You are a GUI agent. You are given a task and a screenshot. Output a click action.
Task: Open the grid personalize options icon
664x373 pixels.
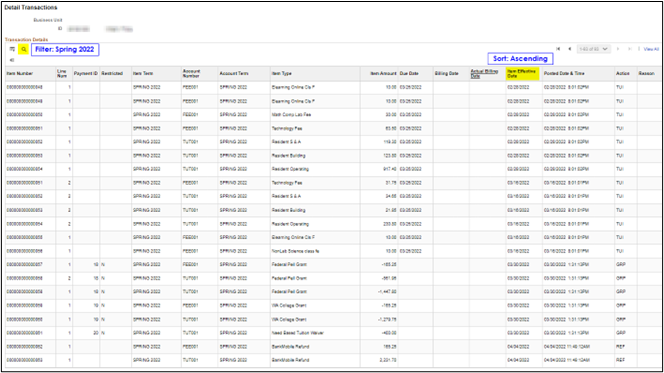[x=12, y=49]
